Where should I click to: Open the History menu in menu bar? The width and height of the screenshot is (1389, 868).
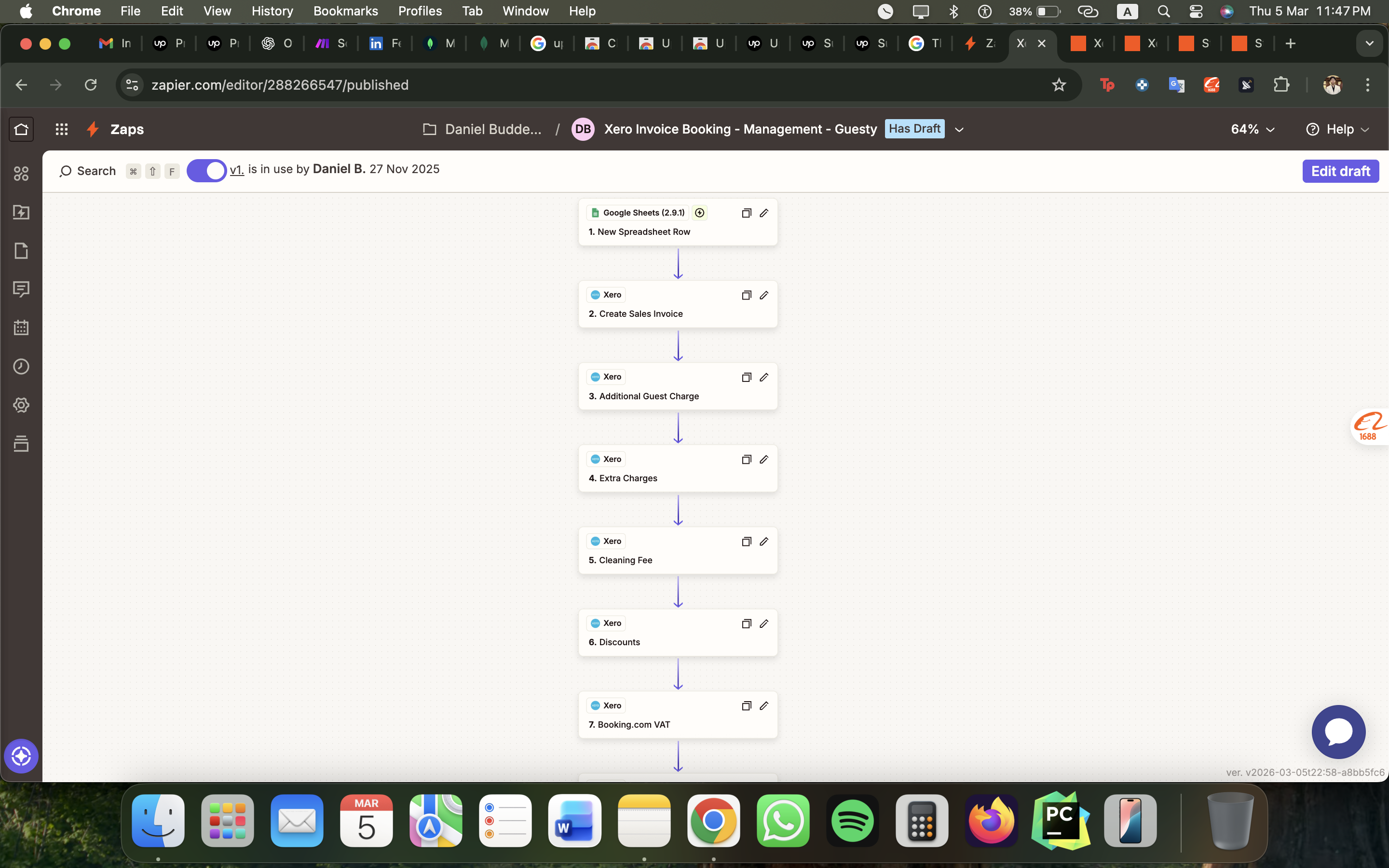pyautogui.click(x=272, y=11)
